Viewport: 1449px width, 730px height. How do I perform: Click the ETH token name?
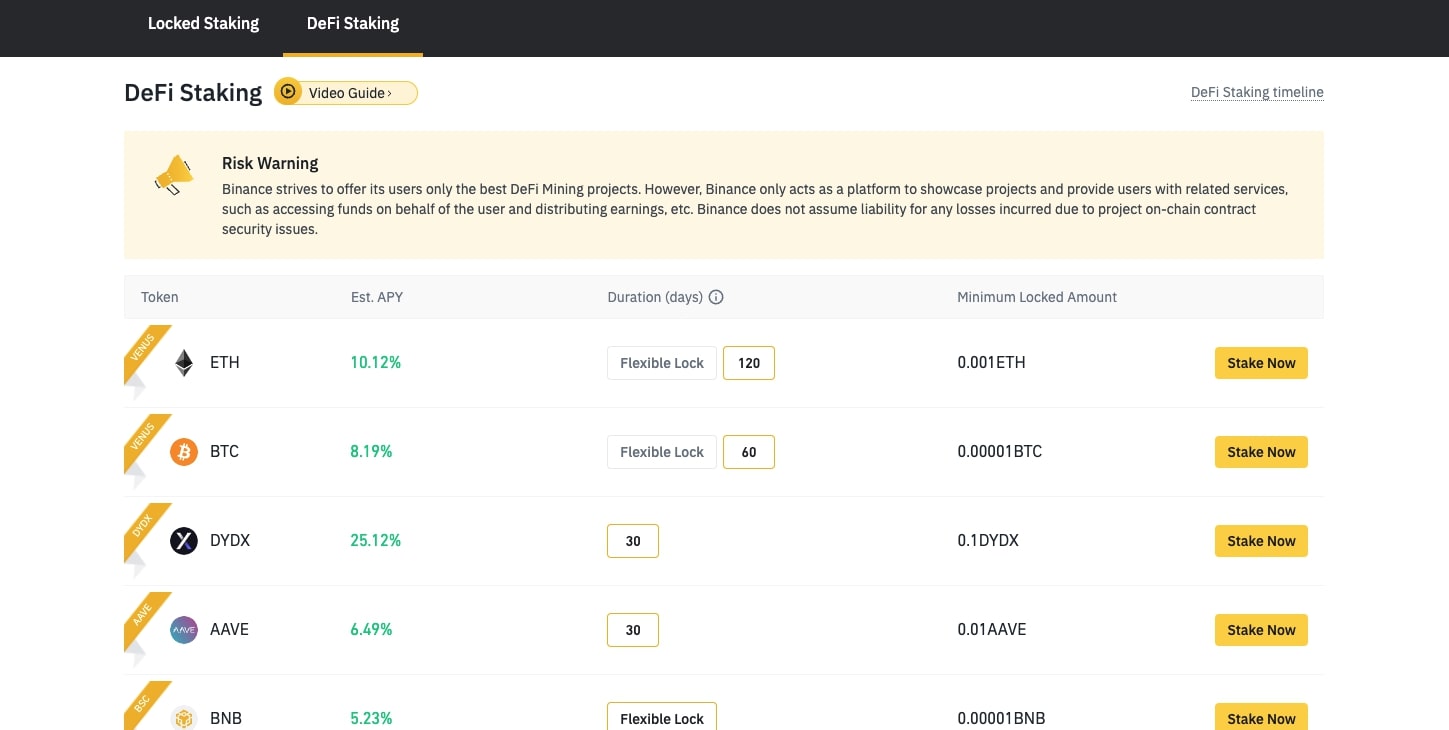[x=225, y=362]
